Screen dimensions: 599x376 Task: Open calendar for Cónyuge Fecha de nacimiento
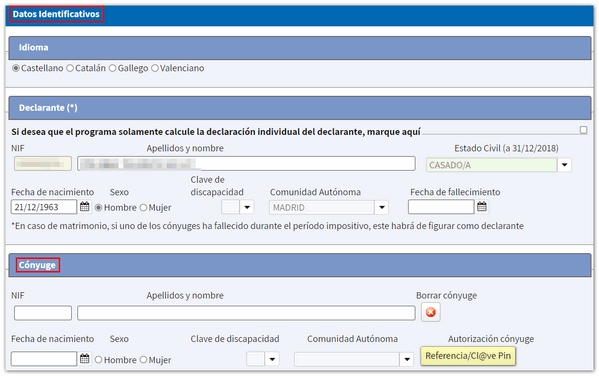(84, 359)
